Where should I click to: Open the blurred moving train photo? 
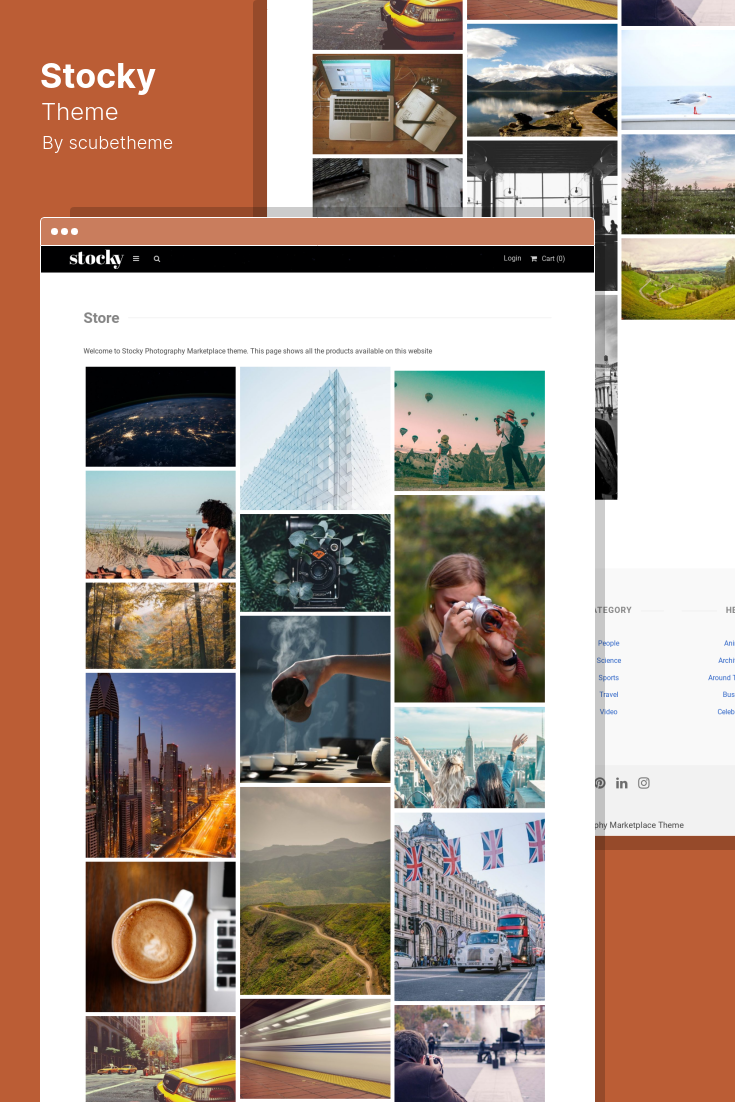(315, 1049)
